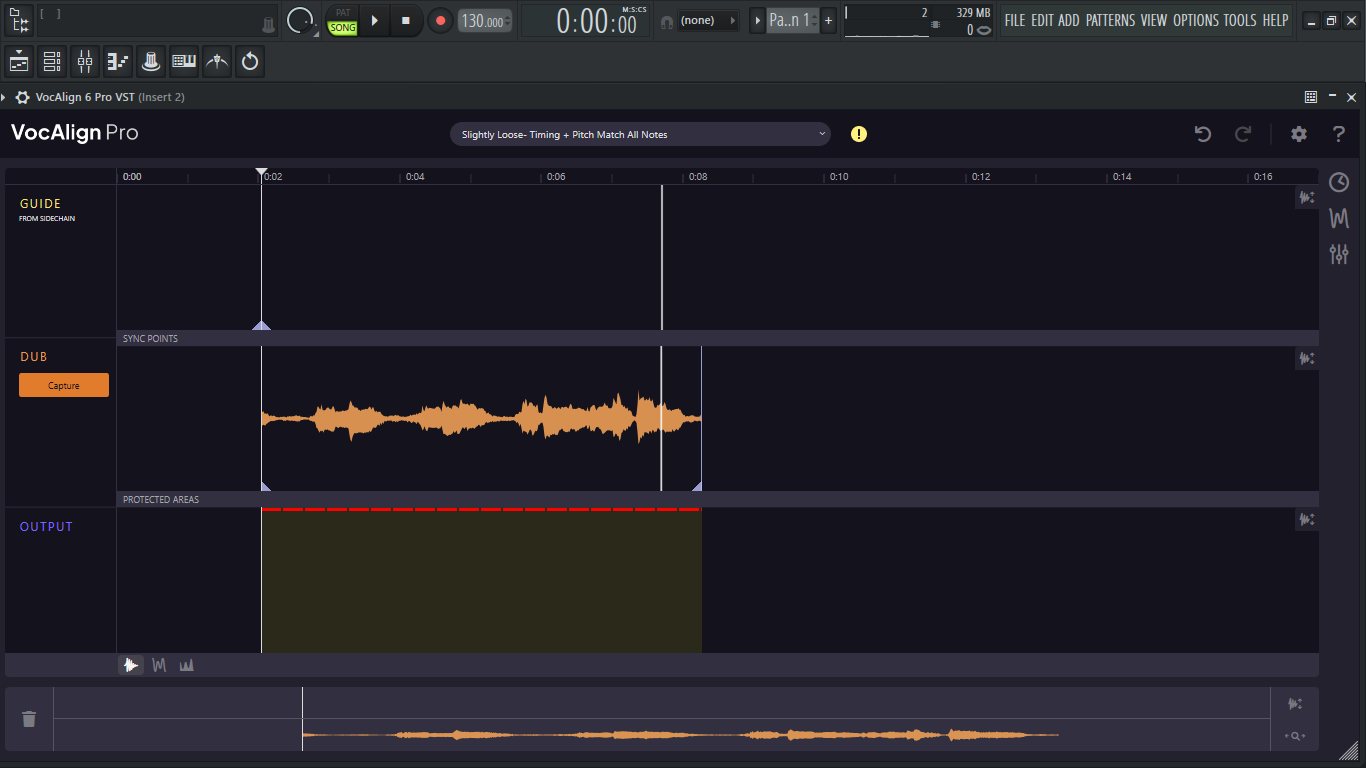Click the Capture button
Screen dimensions: 1366x768
[64, 385]
